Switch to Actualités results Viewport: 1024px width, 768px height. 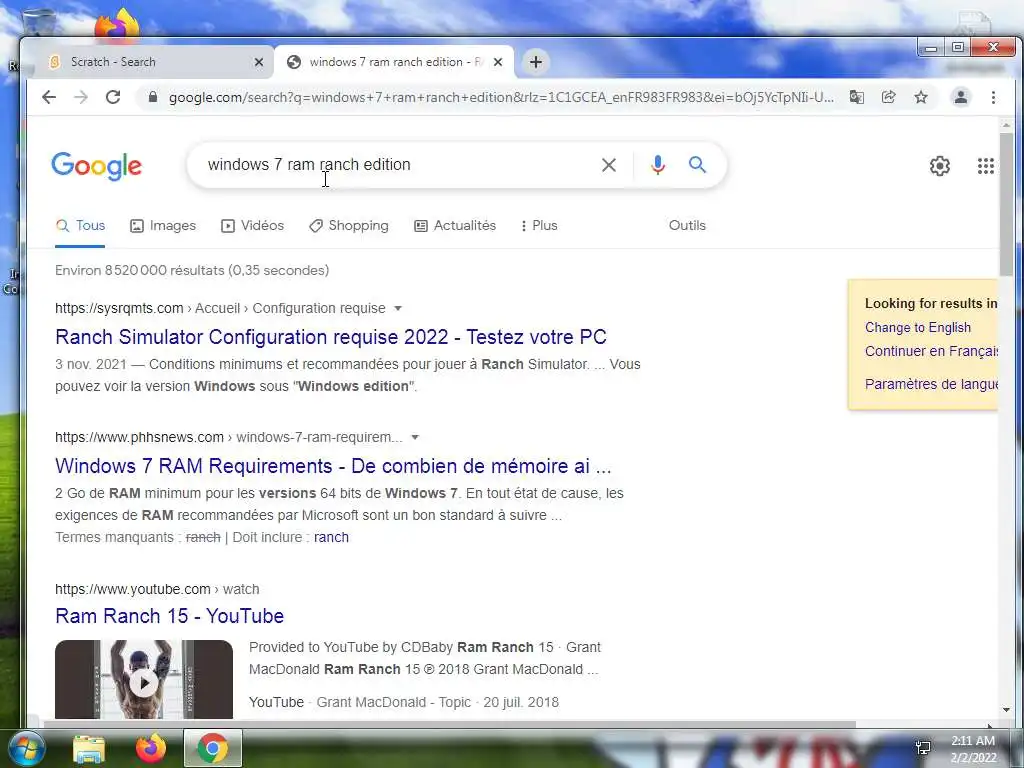click(455, 225)
